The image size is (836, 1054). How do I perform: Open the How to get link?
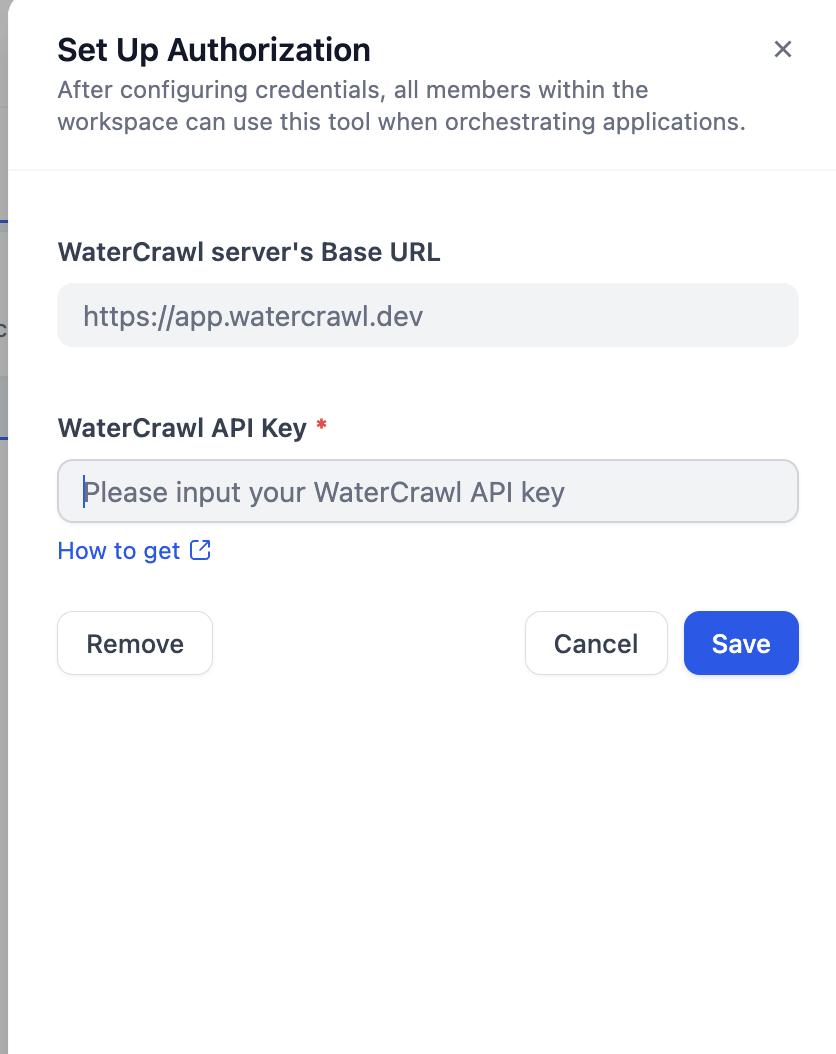click(119, 551)
